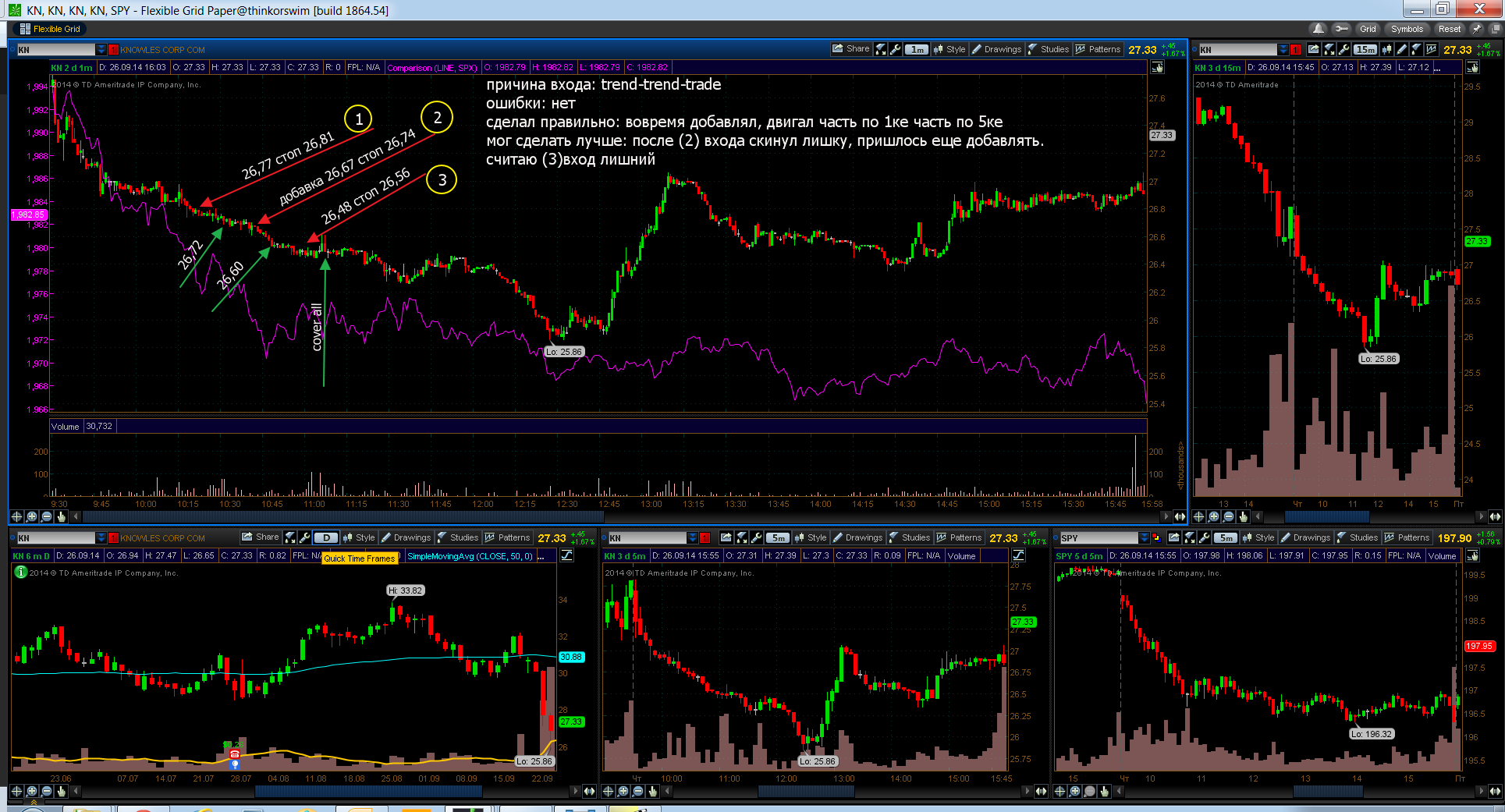Image resolution: width=1505 pixels, height=812 pixels.
Task: Open the D time frame on daily chart
Action: coord(326,537)
